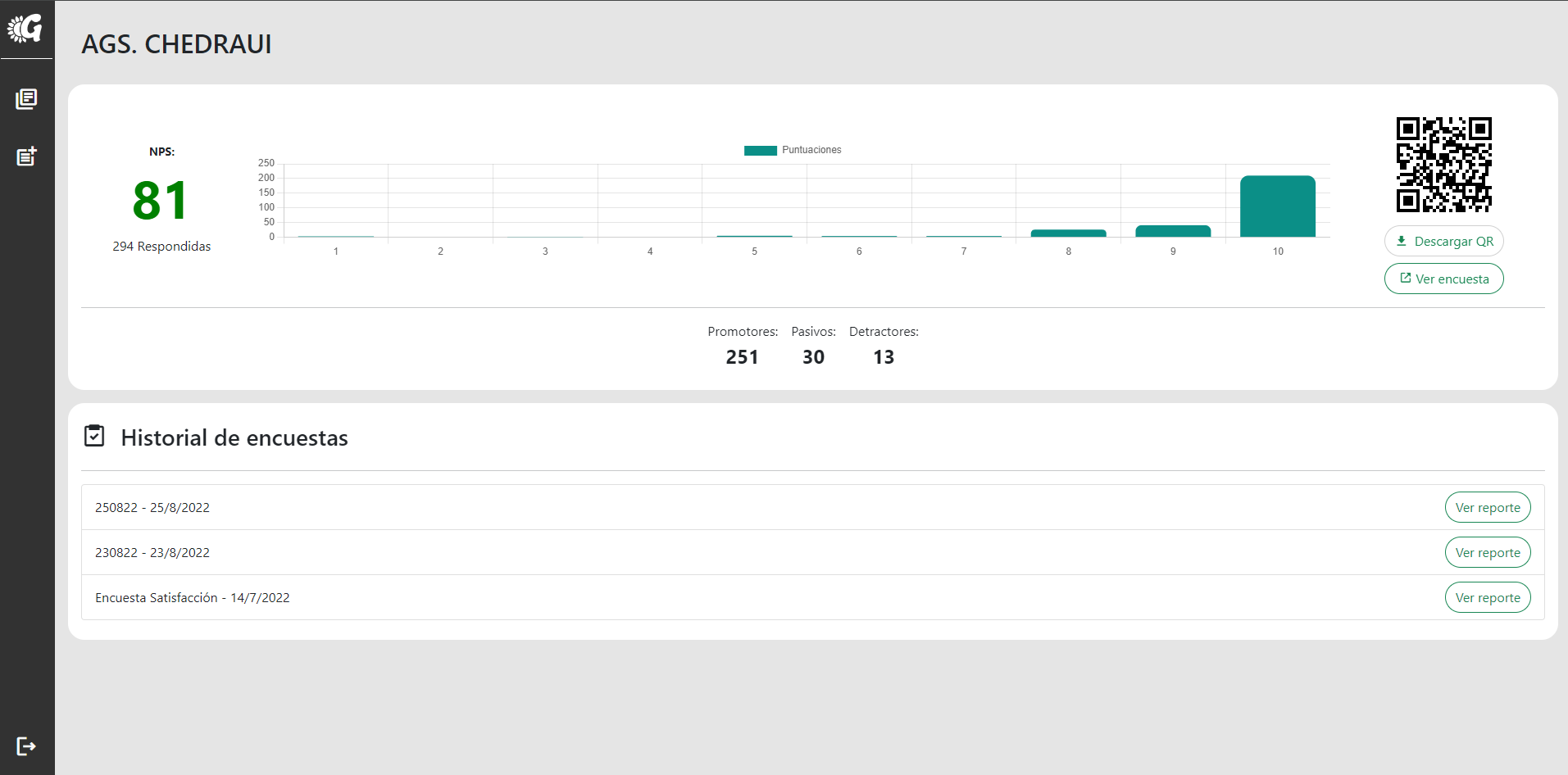Click the Detractores count 13
Viewport: 1568px width, 775px height.
(884, 357)
